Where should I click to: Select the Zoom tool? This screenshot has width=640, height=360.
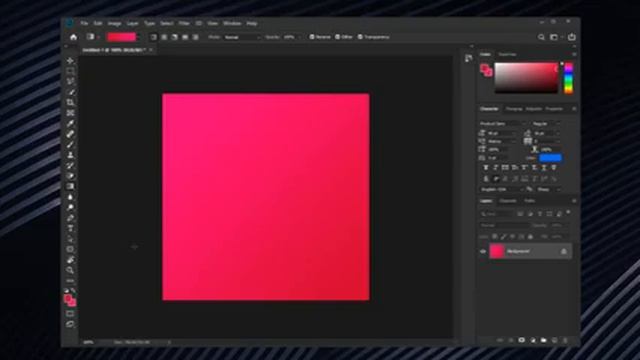[x=70, y=270]
